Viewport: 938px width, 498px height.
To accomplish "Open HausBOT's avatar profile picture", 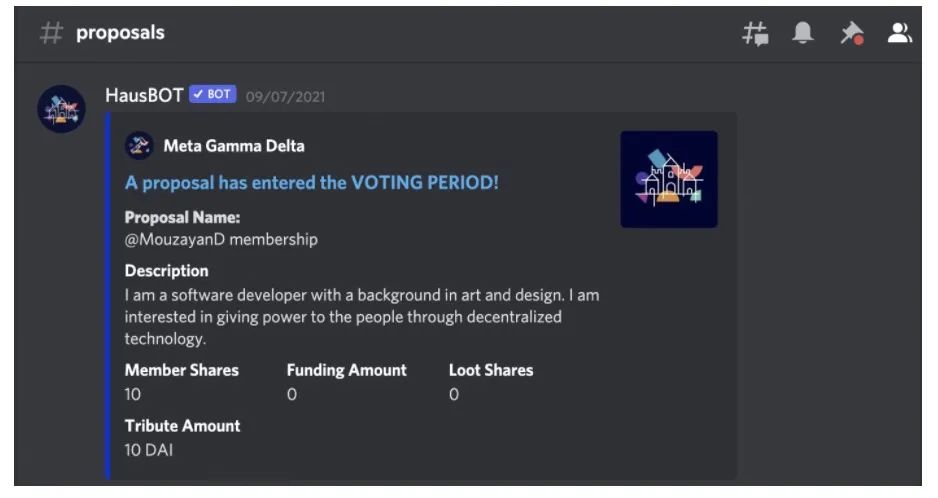I will [61, 109].
